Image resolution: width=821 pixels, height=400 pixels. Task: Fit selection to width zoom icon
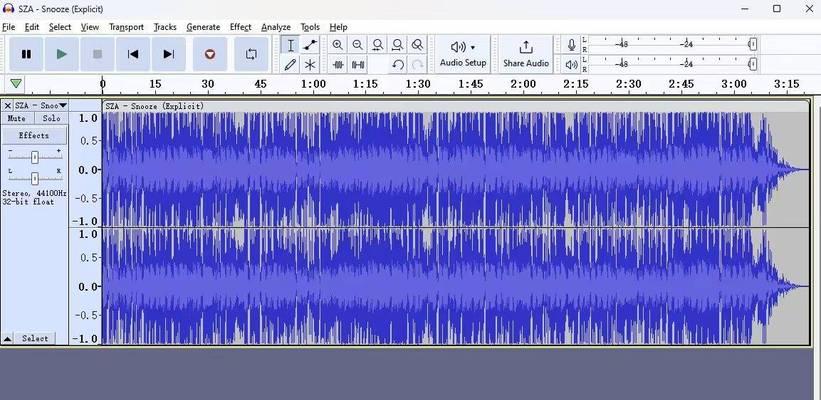[378, 45]
